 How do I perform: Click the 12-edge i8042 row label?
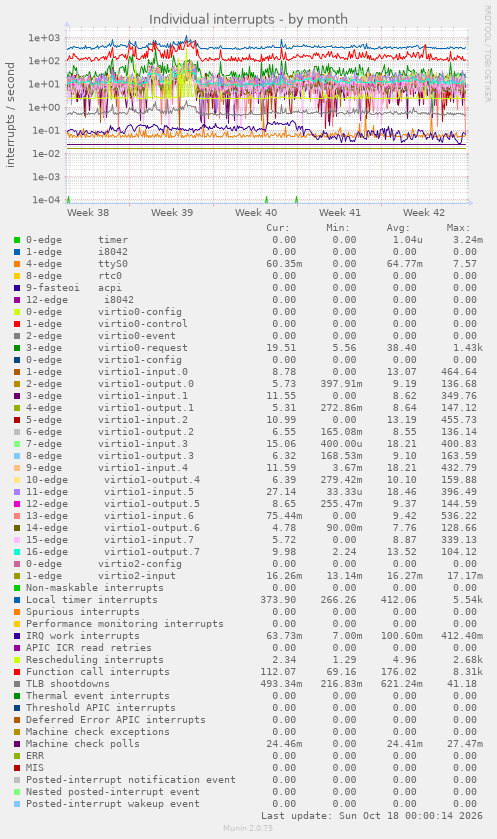tap(80, 300)
